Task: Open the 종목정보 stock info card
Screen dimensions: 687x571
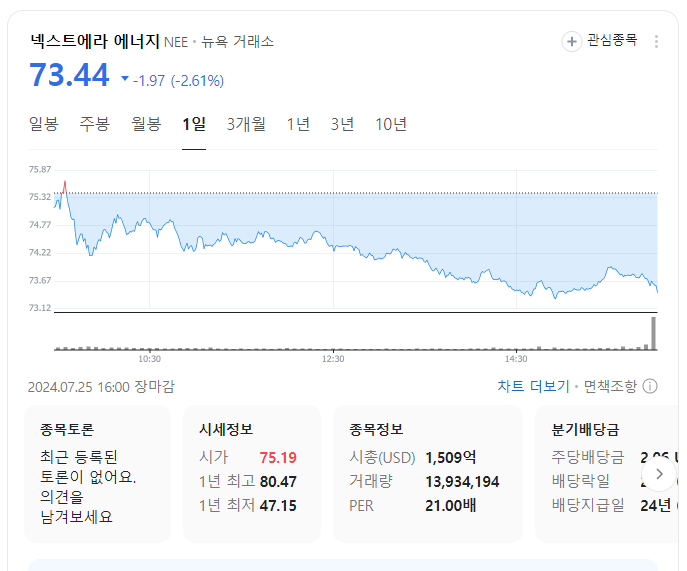Action: click(428, 474)
